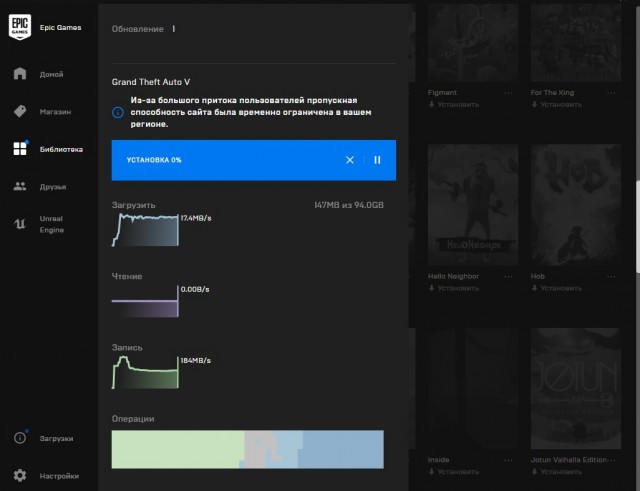Click the 17.4MB/s download speed value
The width and height of the screenshot is (640, 491).
pos(196,218)
